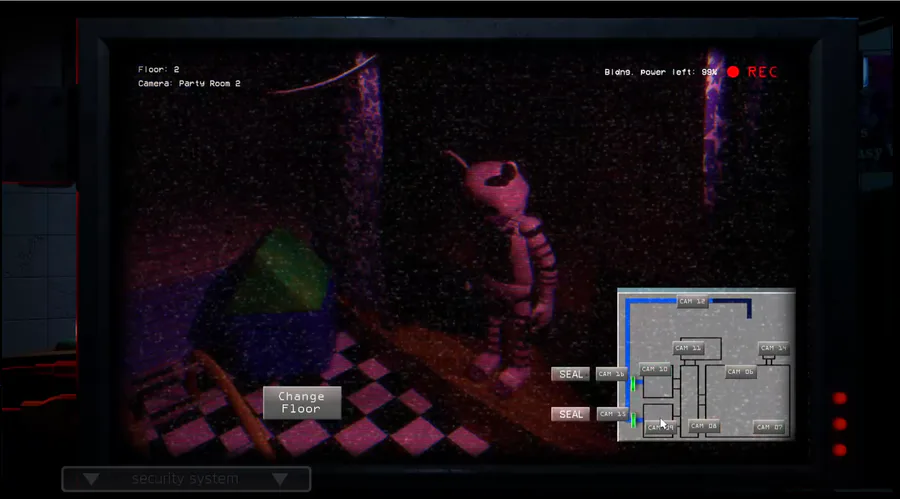
Task: Click the SEAL button next to CAM 15
Action: pos(571,415)
